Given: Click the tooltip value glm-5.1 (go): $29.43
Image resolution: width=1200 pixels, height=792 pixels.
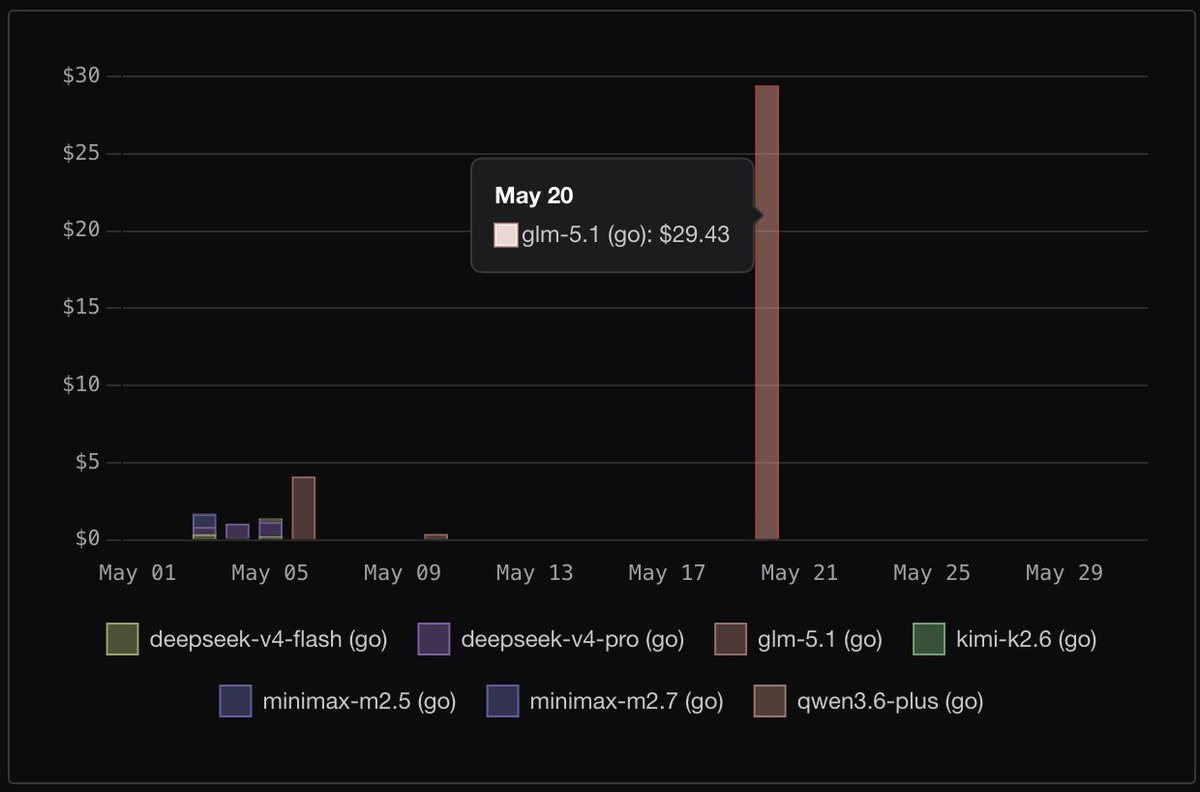Looking at the screenshot, I should click(x=625, y=235).
